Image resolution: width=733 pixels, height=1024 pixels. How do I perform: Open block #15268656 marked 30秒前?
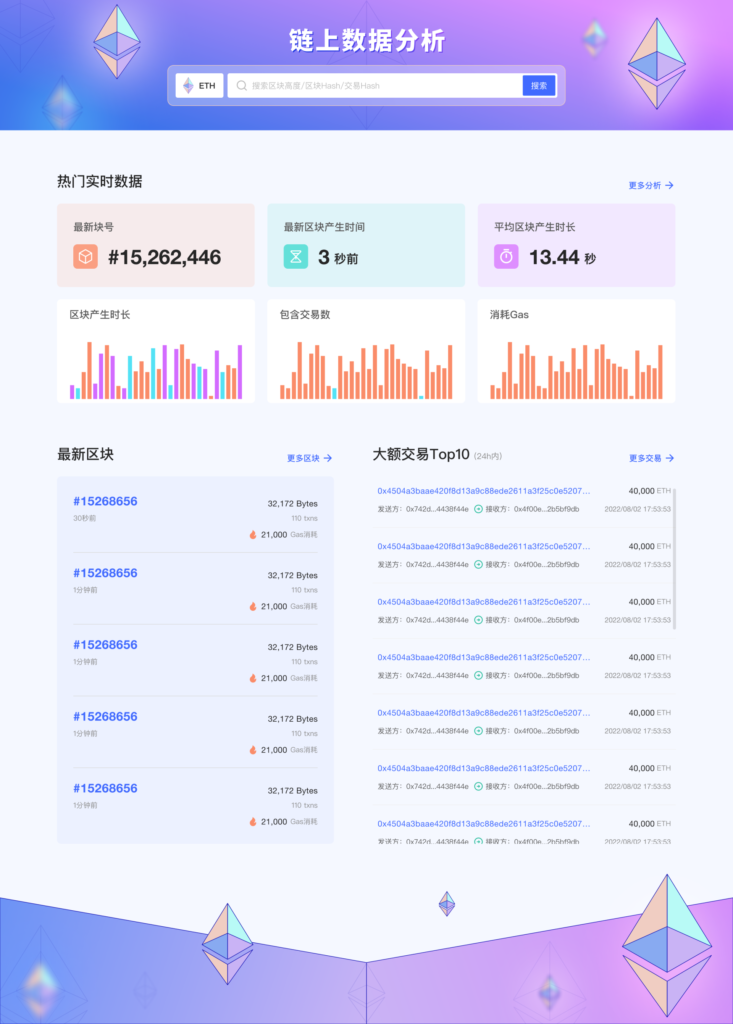[105, 501]
